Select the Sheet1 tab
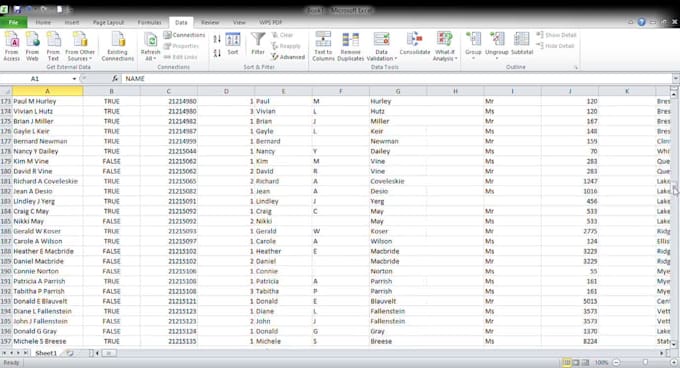 pyautogui.click(x=46, y=353)
